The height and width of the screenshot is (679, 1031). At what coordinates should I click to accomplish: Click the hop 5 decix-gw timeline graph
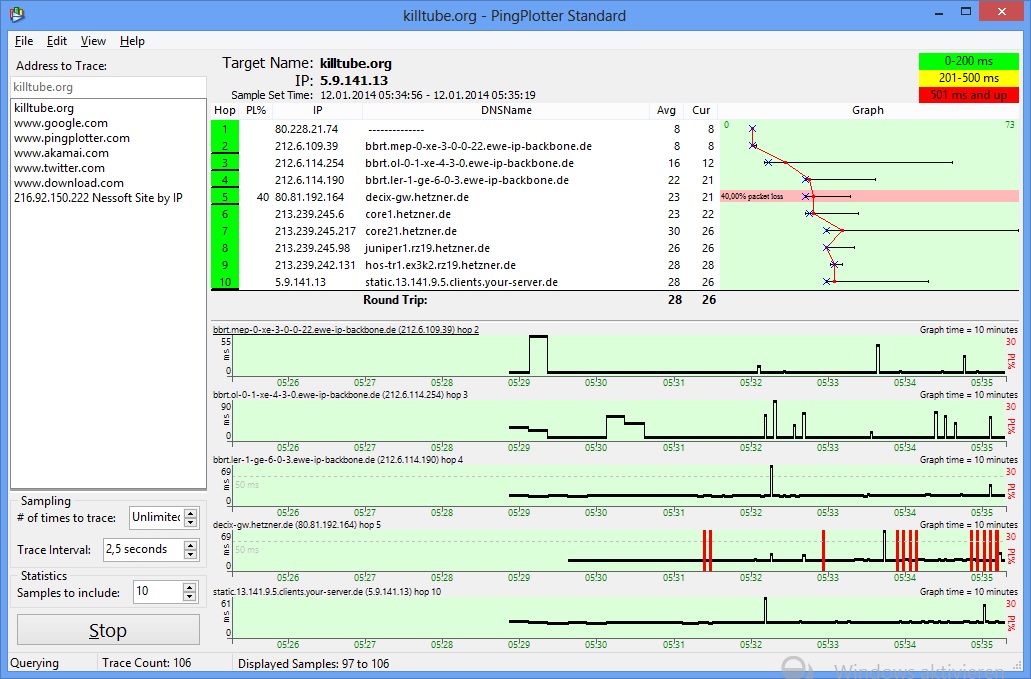pos(618,550)
